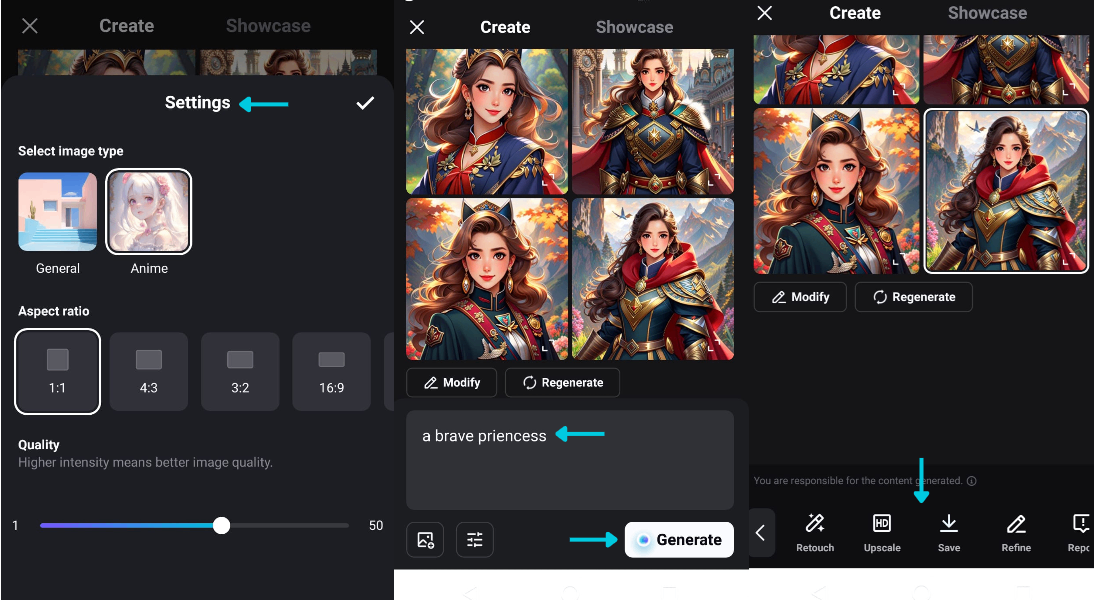
Task: Select the autumn princess image in right screen
Action: coord(836,191)
